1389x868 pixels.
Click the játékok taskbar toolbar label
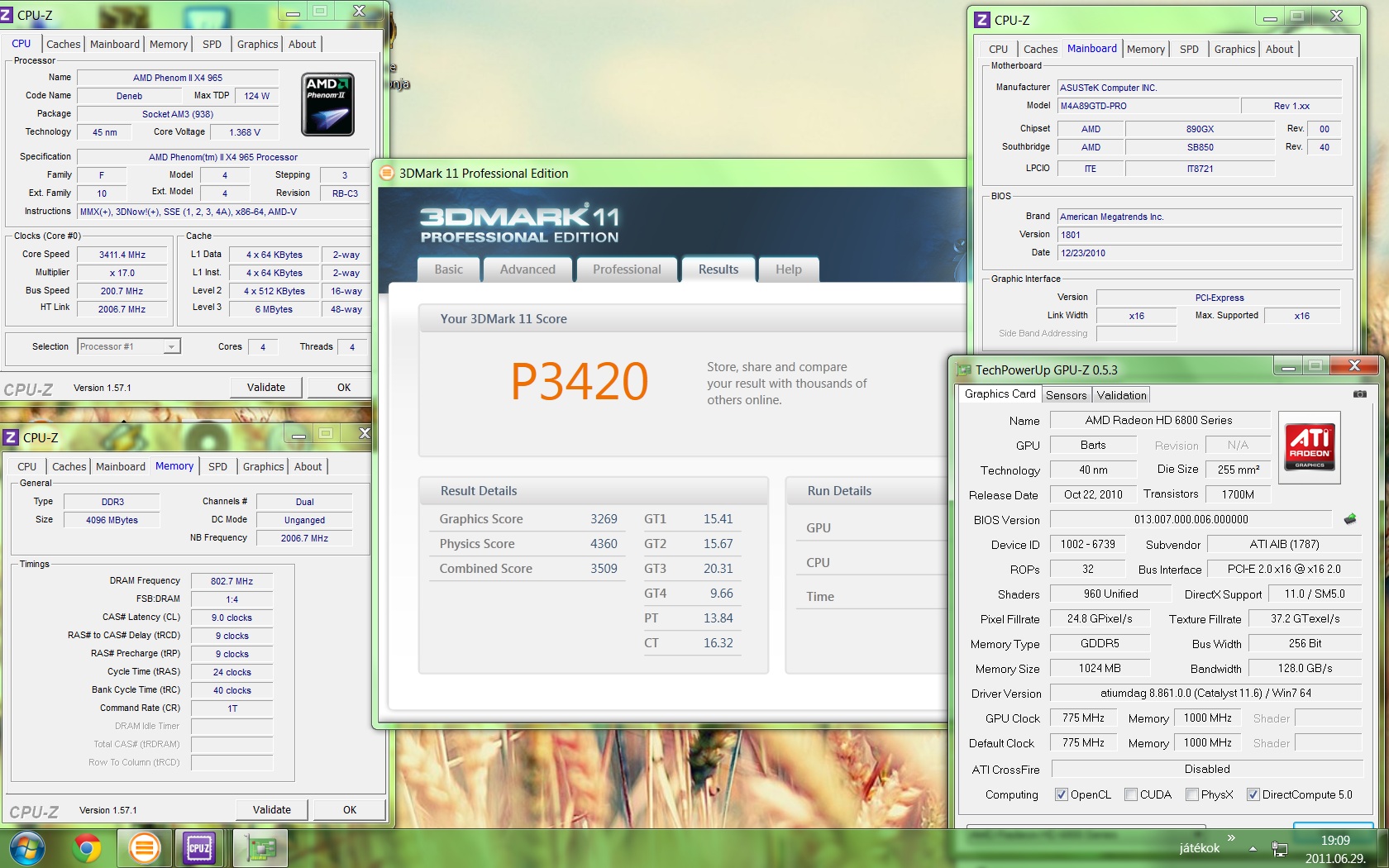(x=1200, y=848)
